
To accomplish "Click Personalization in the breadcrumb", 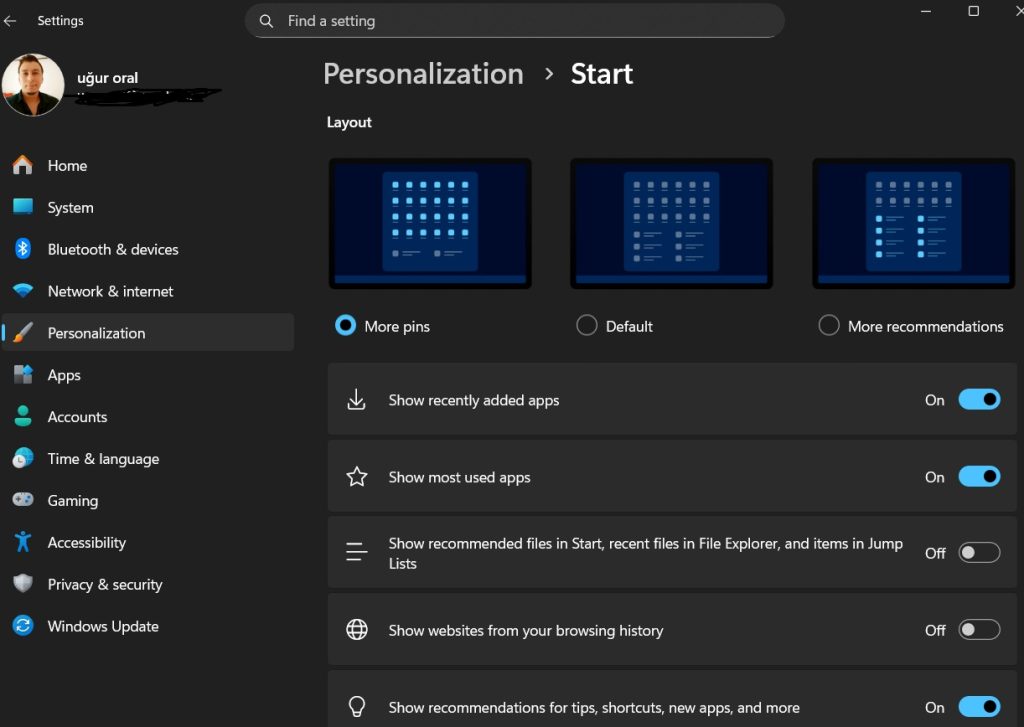I will point(423,73).
